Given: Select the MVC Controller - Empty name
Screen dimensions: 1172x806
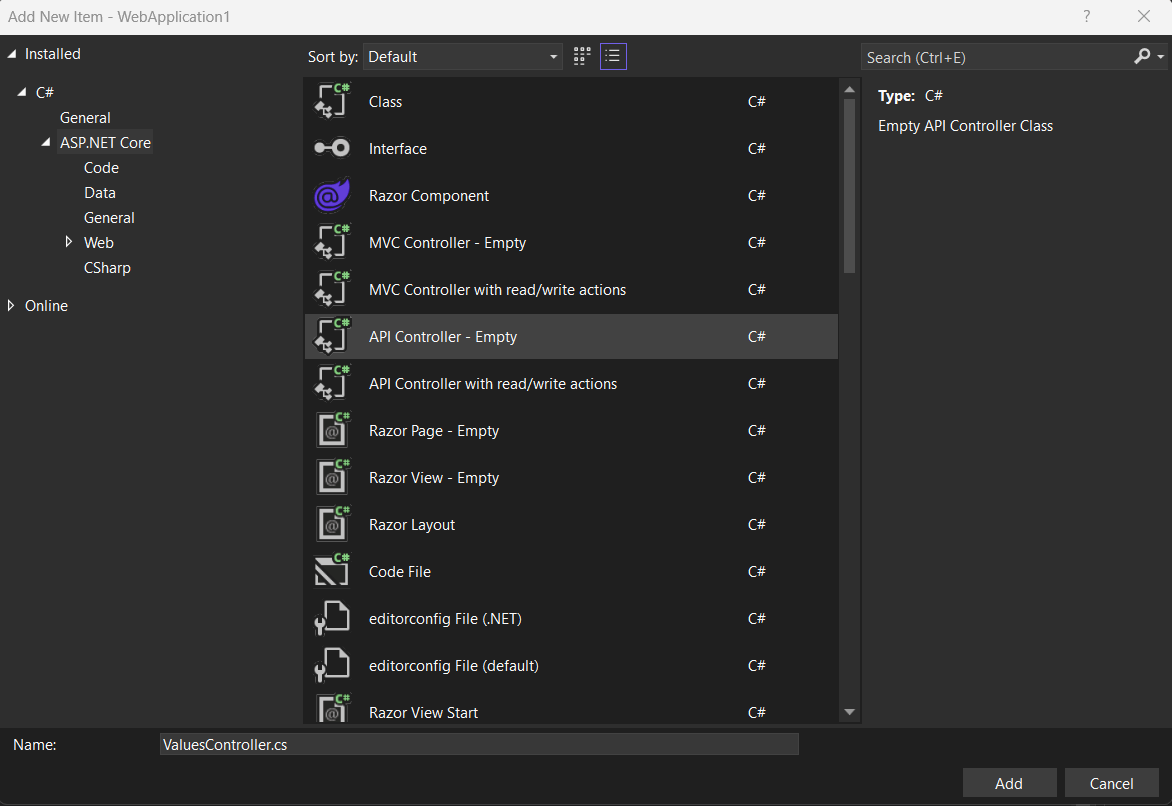Looking at the screenshot, I should (x=447, y=243).
